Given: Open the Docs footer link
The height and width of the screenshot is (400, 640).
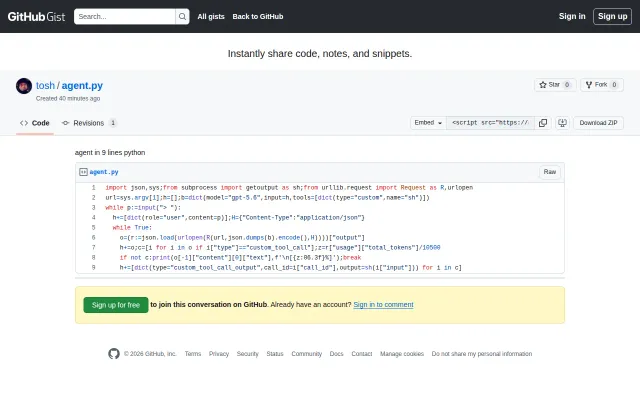Looking at the screenshot, I should [336, 354].
